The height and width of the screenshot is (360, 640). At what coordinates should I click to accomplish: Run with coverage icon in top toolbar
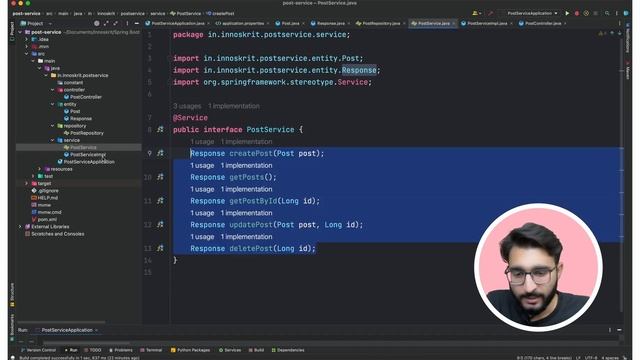[x=586, y=13]
